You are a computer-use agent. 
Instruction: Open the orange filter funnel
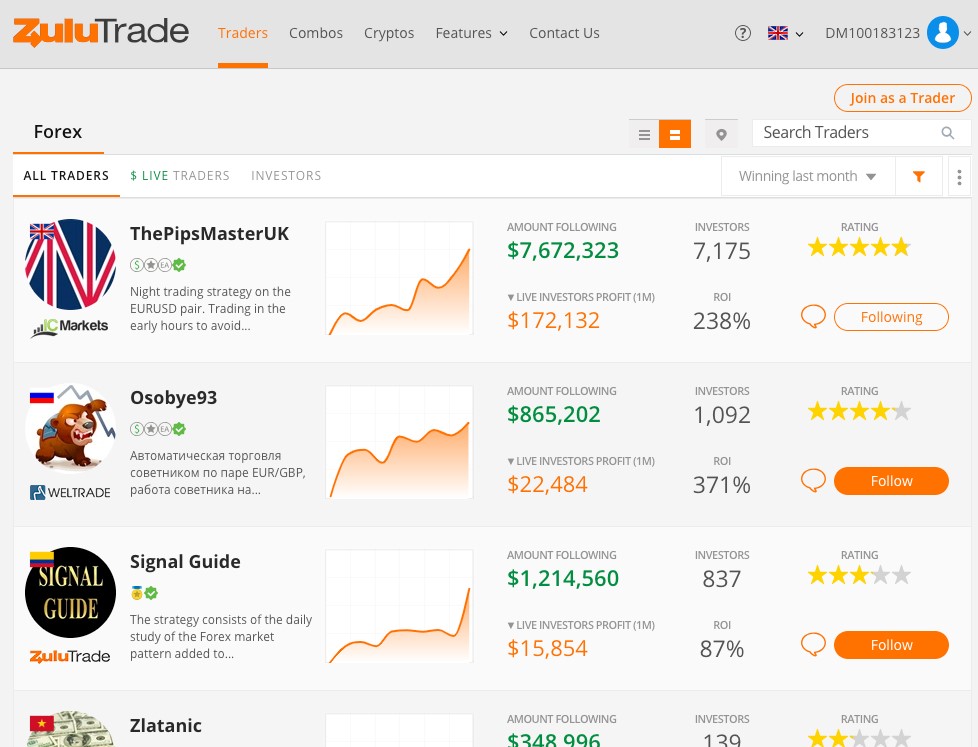click(918, 176)
